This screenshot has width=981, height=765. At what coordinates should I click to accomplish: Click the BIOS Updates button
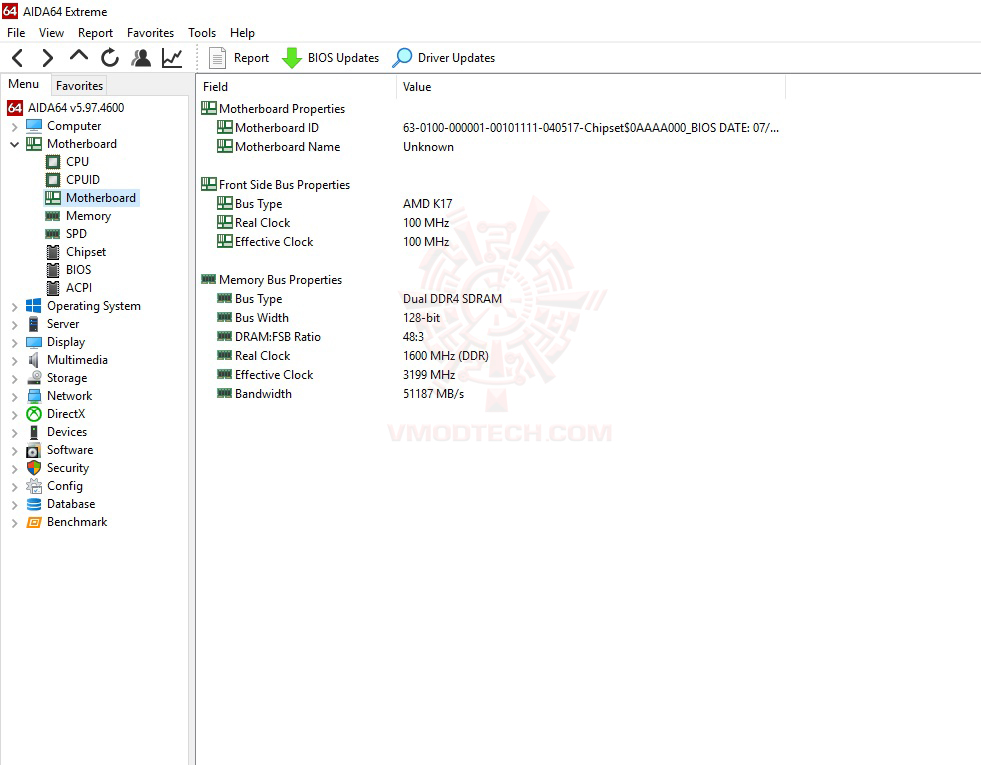tap(330, 57)
